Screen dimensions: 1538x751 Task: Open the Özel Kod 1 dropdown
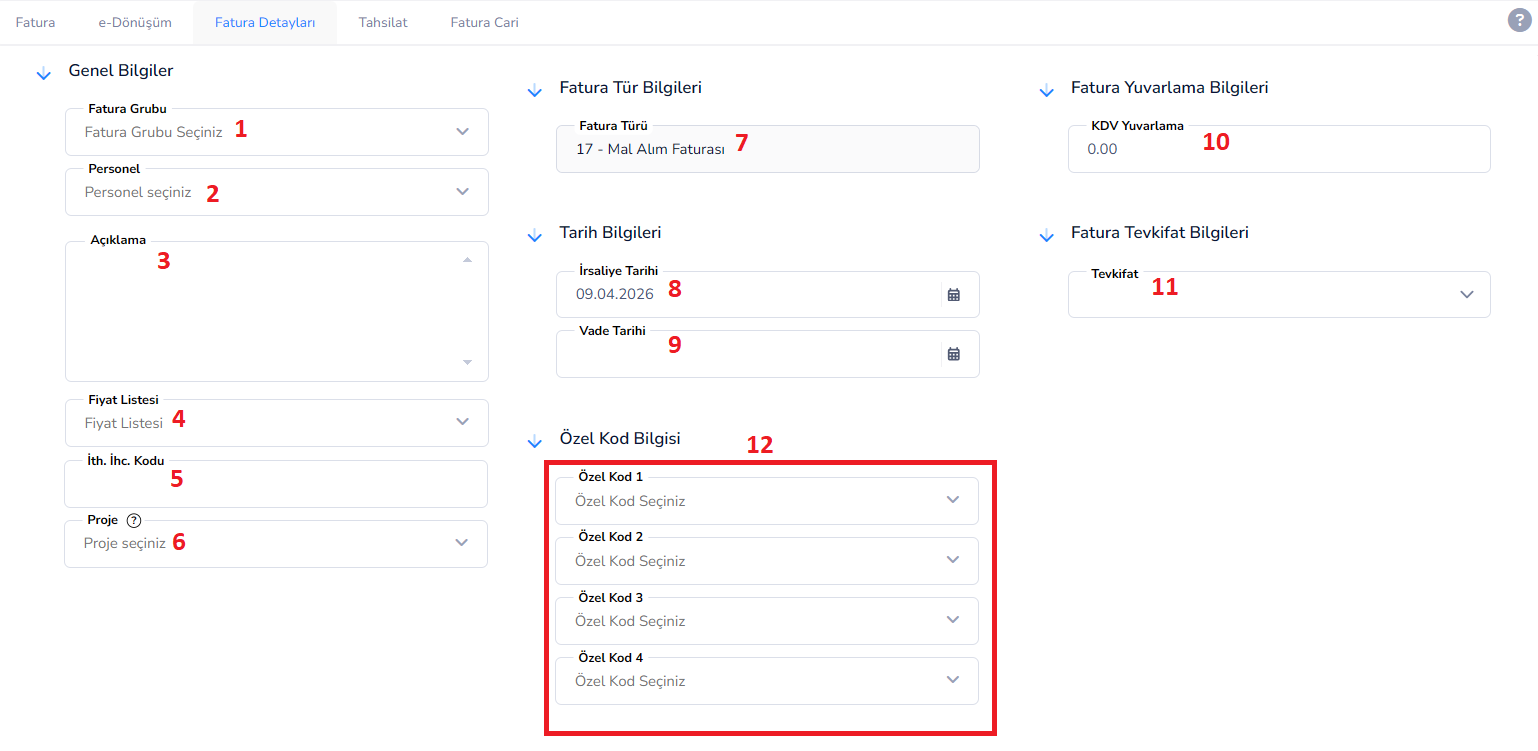point(767,501)
